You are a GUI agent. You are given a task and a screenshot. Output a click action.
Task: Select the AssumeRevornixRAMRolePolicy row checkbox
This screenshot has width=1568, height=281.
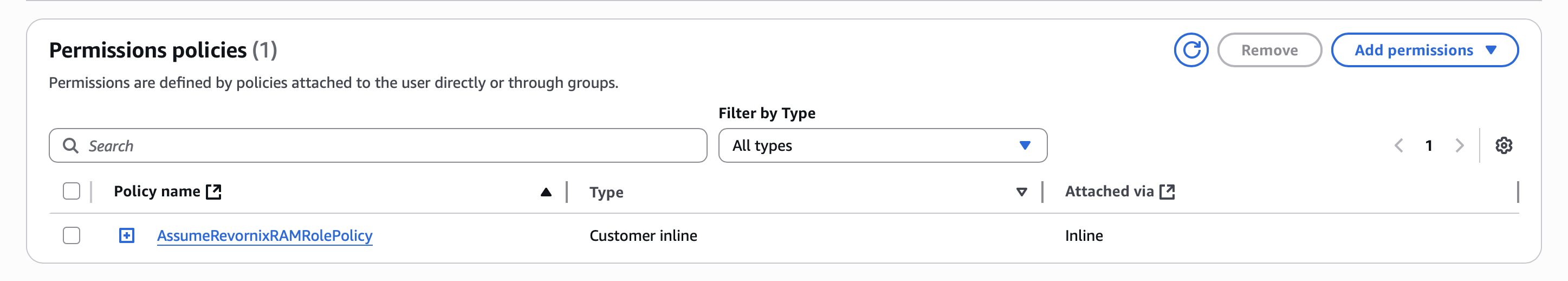click(72, 235)
